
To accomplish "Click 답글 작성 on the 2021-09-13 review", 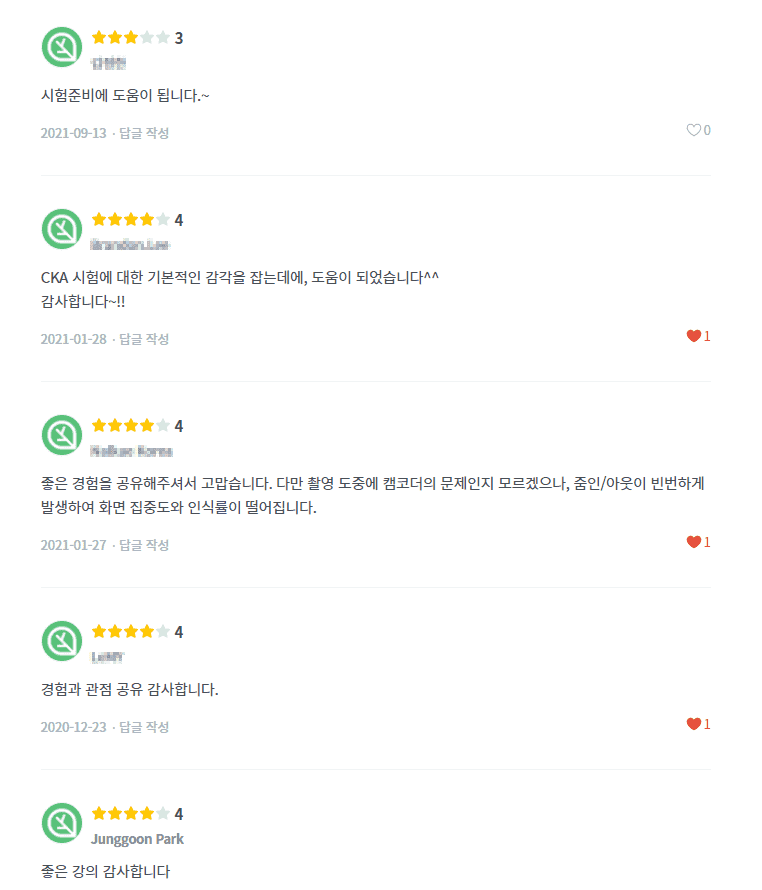I will point(144,133).
